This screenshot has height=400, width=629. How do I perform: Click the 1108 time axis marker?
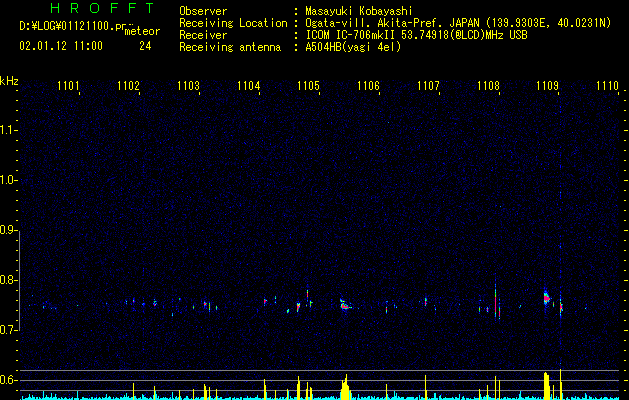click(488, 85)
